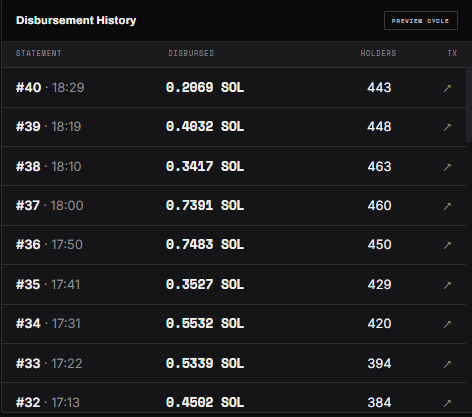Click holders count 463
This screenshot has height=417, width=472.
379,166
